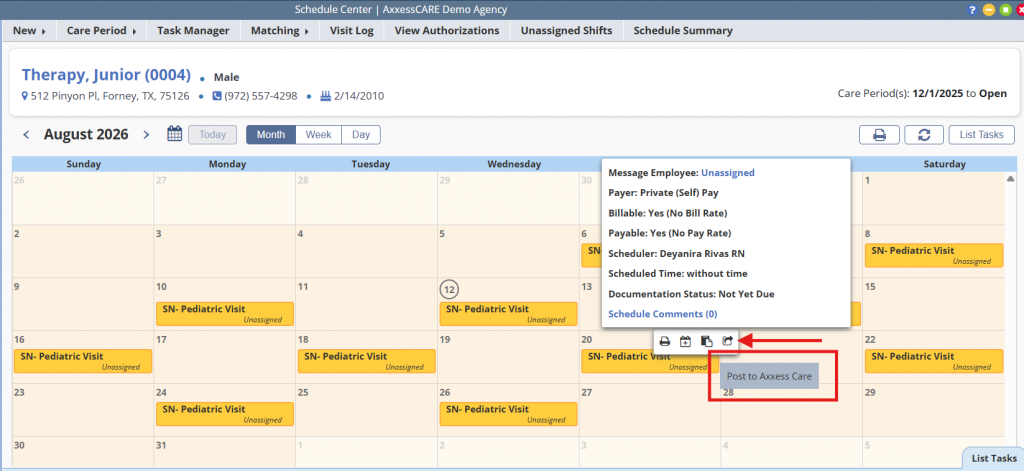The height and width of the screenshot is (471, 1024).
Task: Open SN- Pediatric Visit on August 12
Action: pyautogui.click(x=509, y=314)
